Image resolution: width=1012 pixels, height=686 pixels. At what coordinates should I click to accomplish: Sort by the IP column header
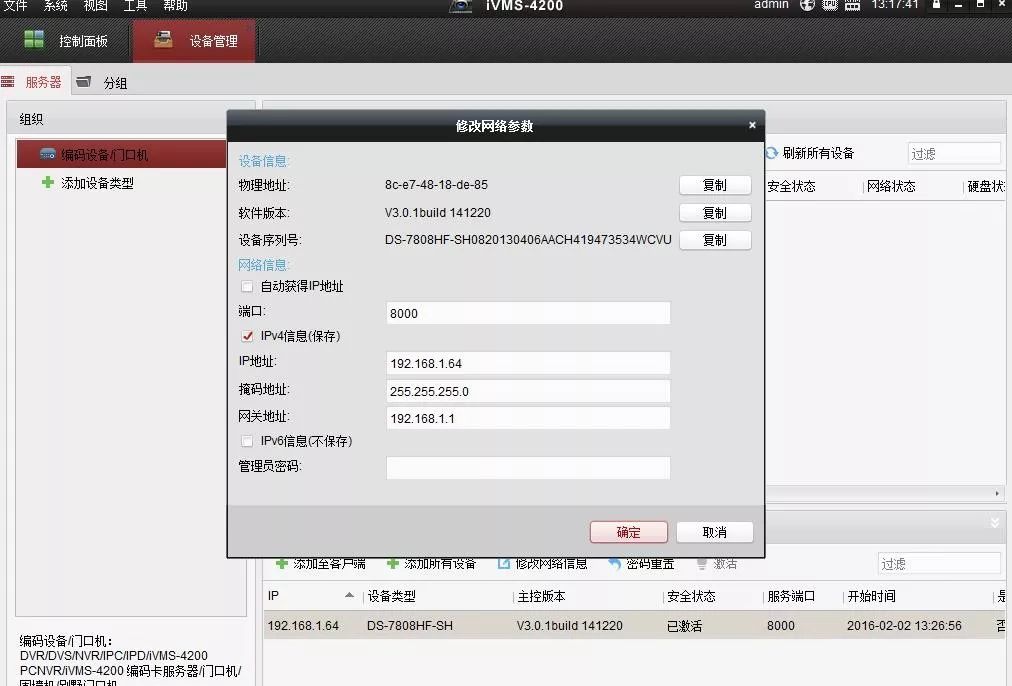(312, 596)
